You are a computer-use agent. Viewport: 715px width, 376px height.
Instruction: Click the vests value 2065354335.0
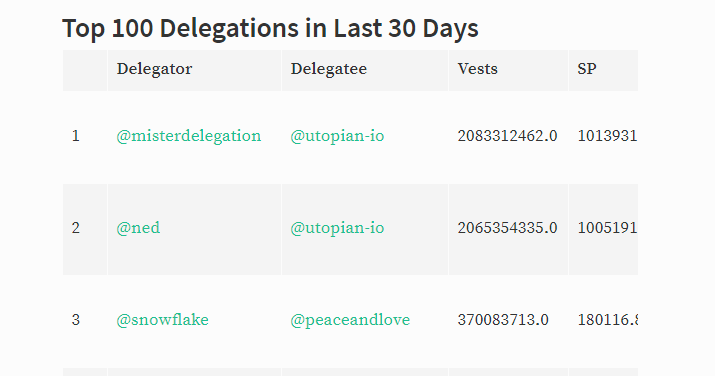508,228
